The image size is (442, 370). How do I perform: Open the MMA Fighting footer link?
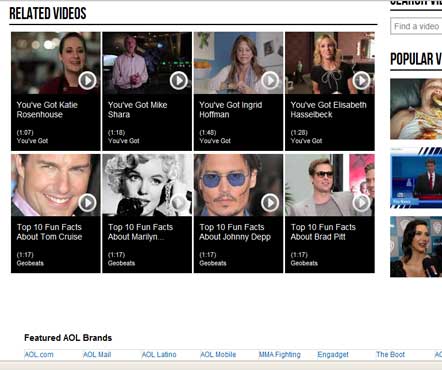point(280,355)
